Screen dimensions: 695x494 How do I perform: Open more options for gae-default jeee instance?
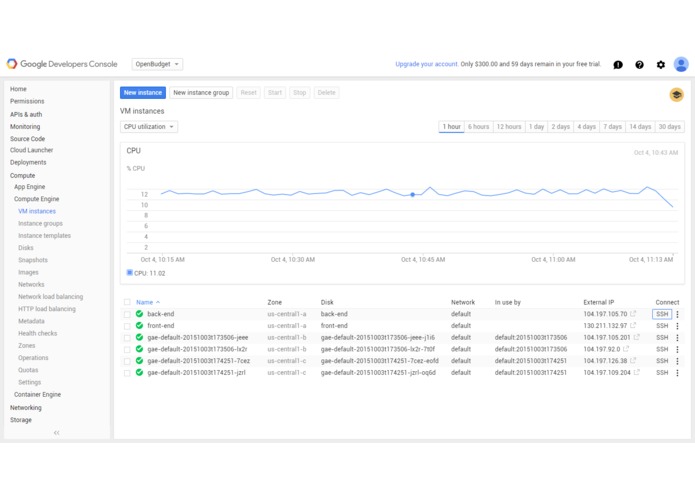coord(677,338)
